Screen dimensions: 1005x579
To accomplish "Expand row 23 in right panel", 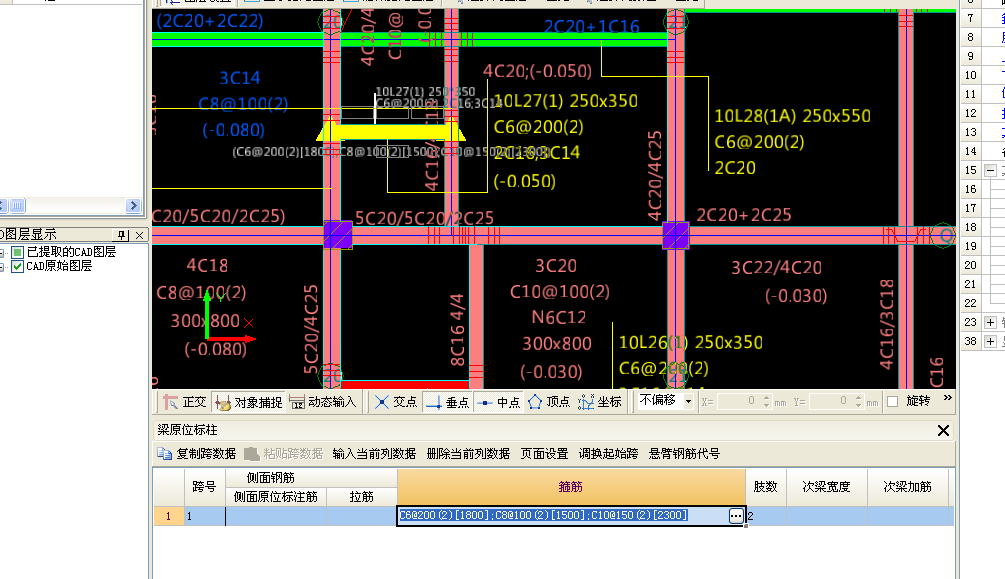I will [x=990, y=322].
